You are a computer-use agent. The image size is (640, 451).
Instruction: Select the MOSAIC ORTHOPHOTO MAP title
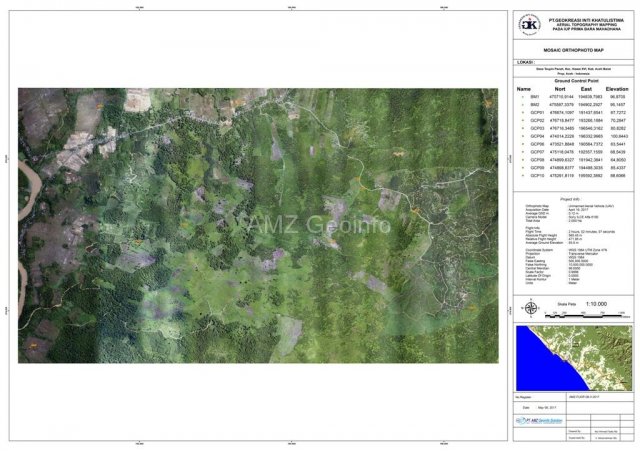(571, 48)
